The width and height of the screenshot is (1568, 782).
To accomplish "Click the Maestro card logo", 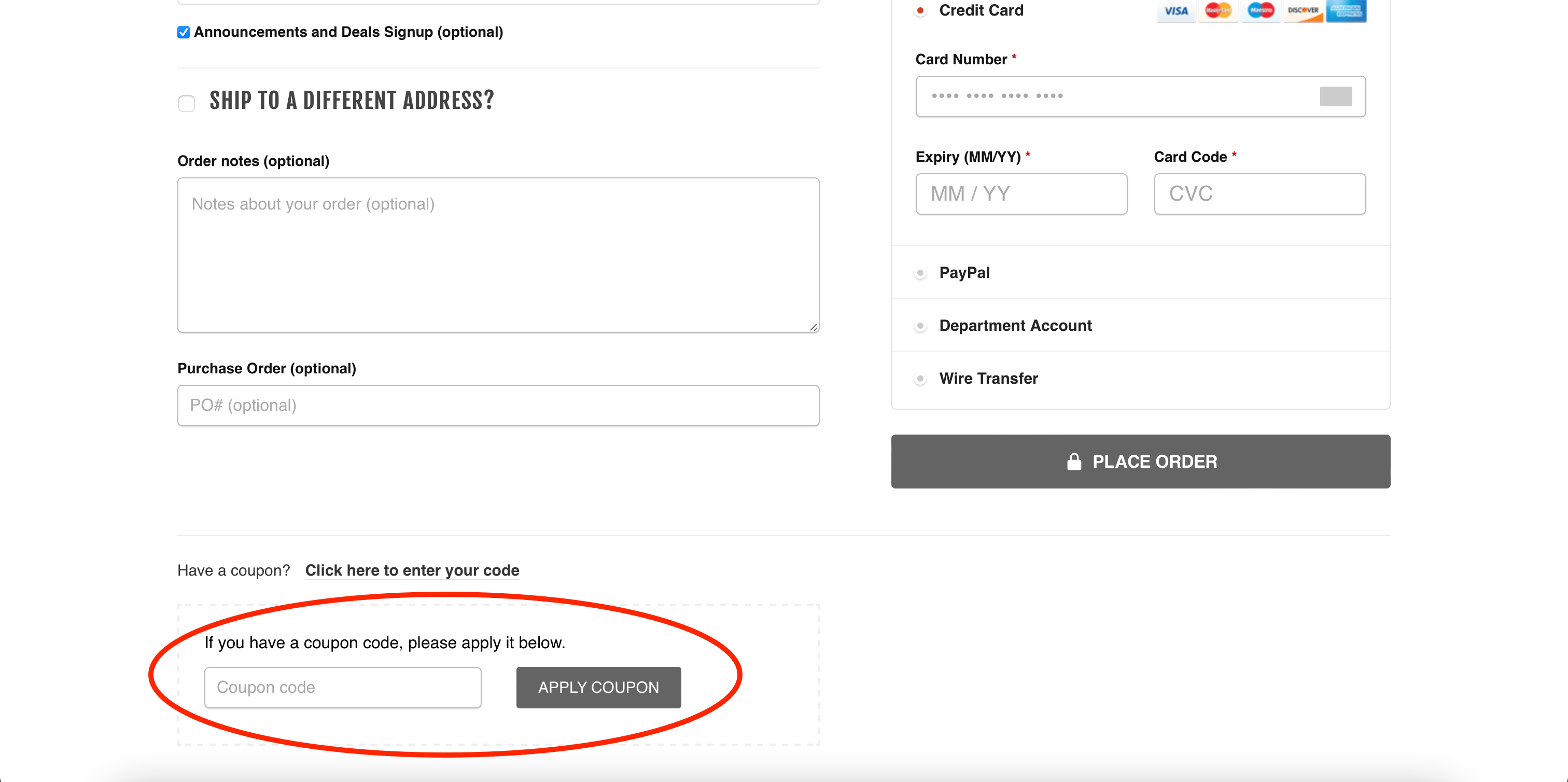I will click(1260, 10).
